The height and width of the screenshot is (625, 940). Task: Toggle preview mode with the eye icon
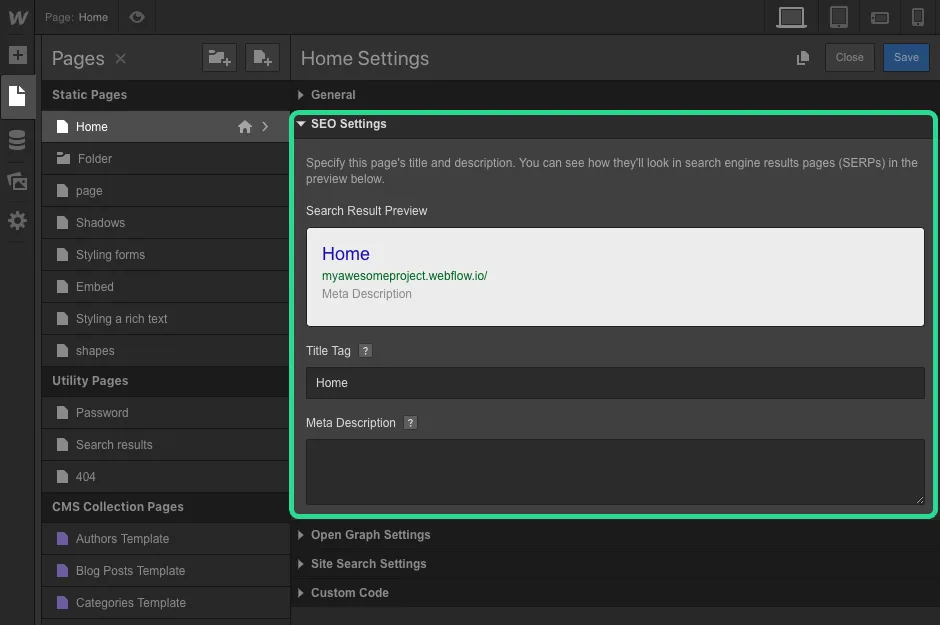[137, 16]
